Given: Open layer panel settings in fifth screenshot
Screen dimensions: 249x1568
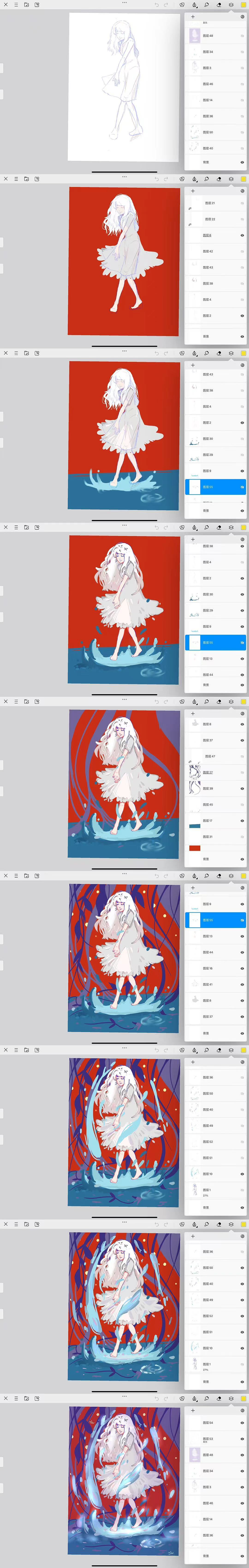Looking at the screenshot, I should pyautogui.click(x=242, y=714).
